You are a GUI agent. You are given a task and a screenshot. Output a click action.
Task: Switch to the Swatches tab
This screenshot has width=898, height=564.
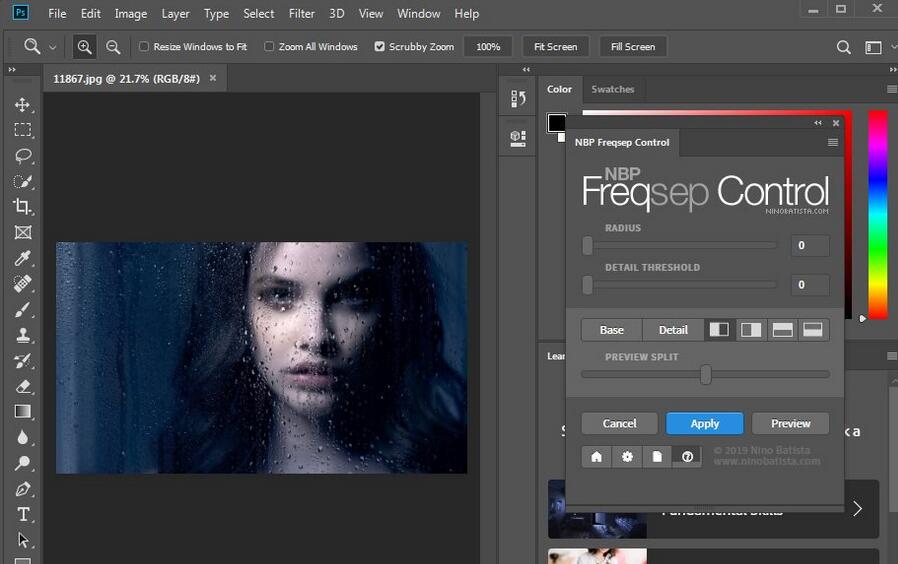(612, 89)
